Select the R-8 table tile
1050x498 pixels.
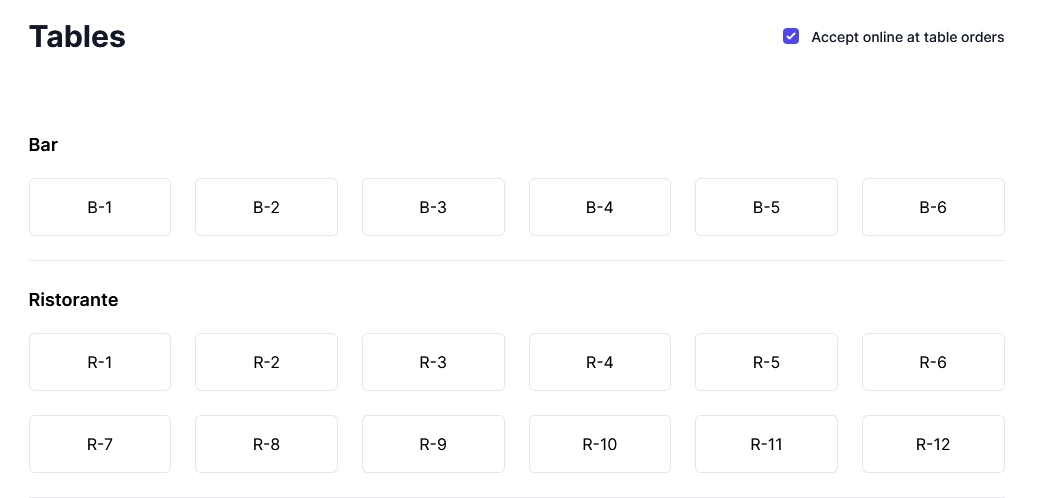(x=266, y=444)
